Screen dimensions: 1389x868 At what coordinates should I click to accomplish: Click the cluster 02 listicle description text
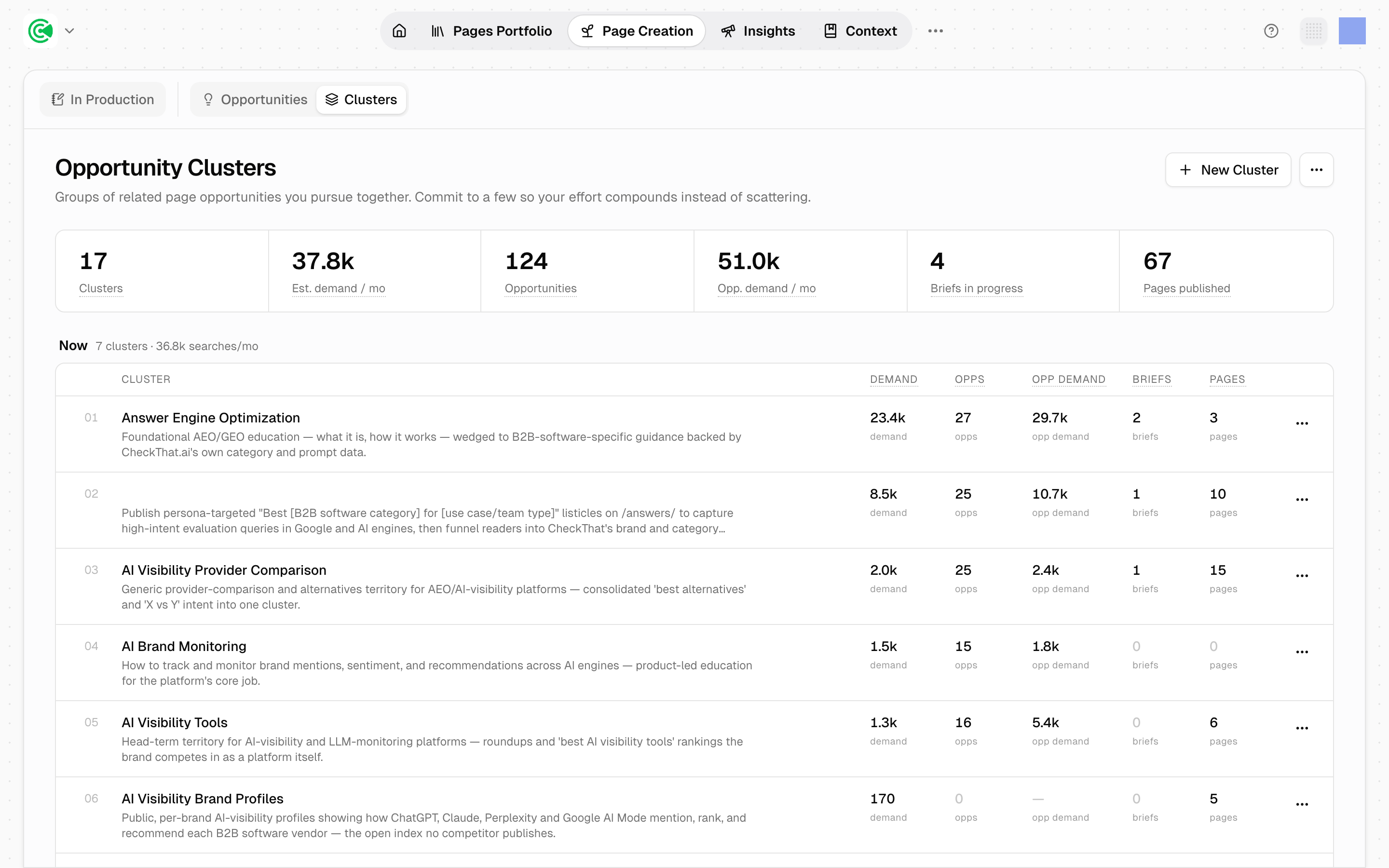coord(427,521)
